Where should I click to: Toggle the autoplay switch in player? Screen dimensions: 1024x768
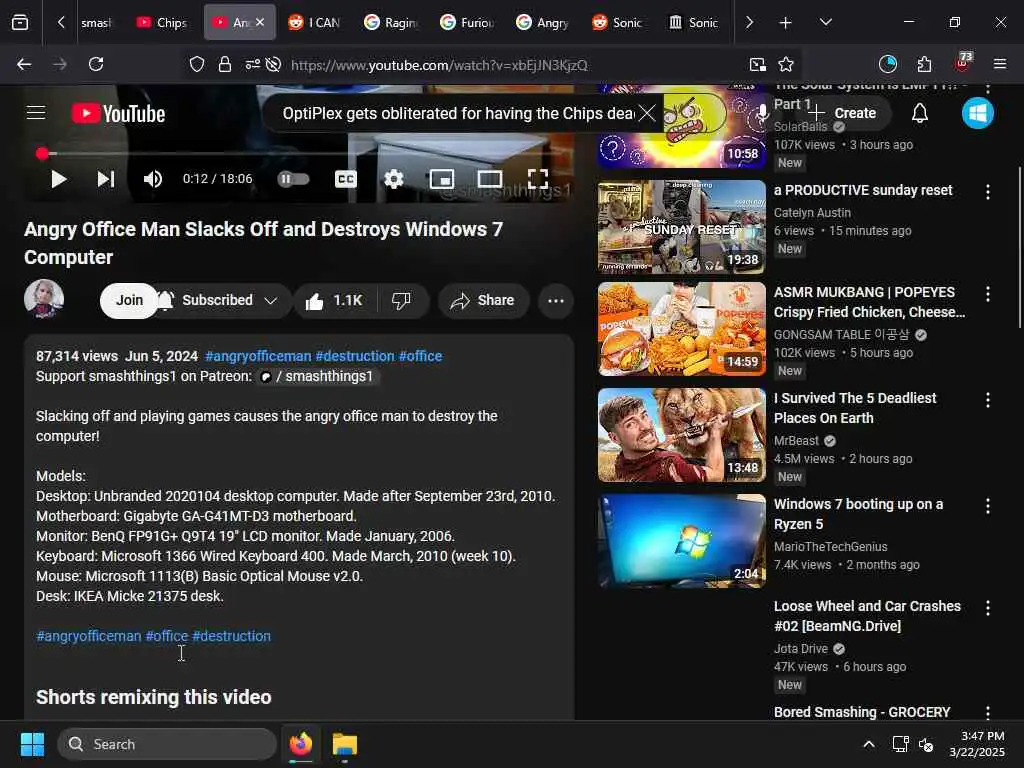point(293,179)
